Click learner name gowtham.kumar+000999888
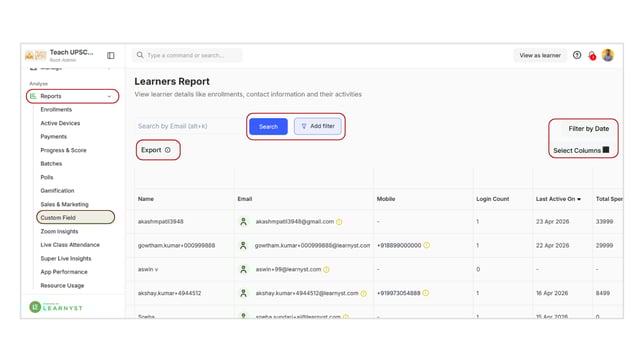 (176, 245)
